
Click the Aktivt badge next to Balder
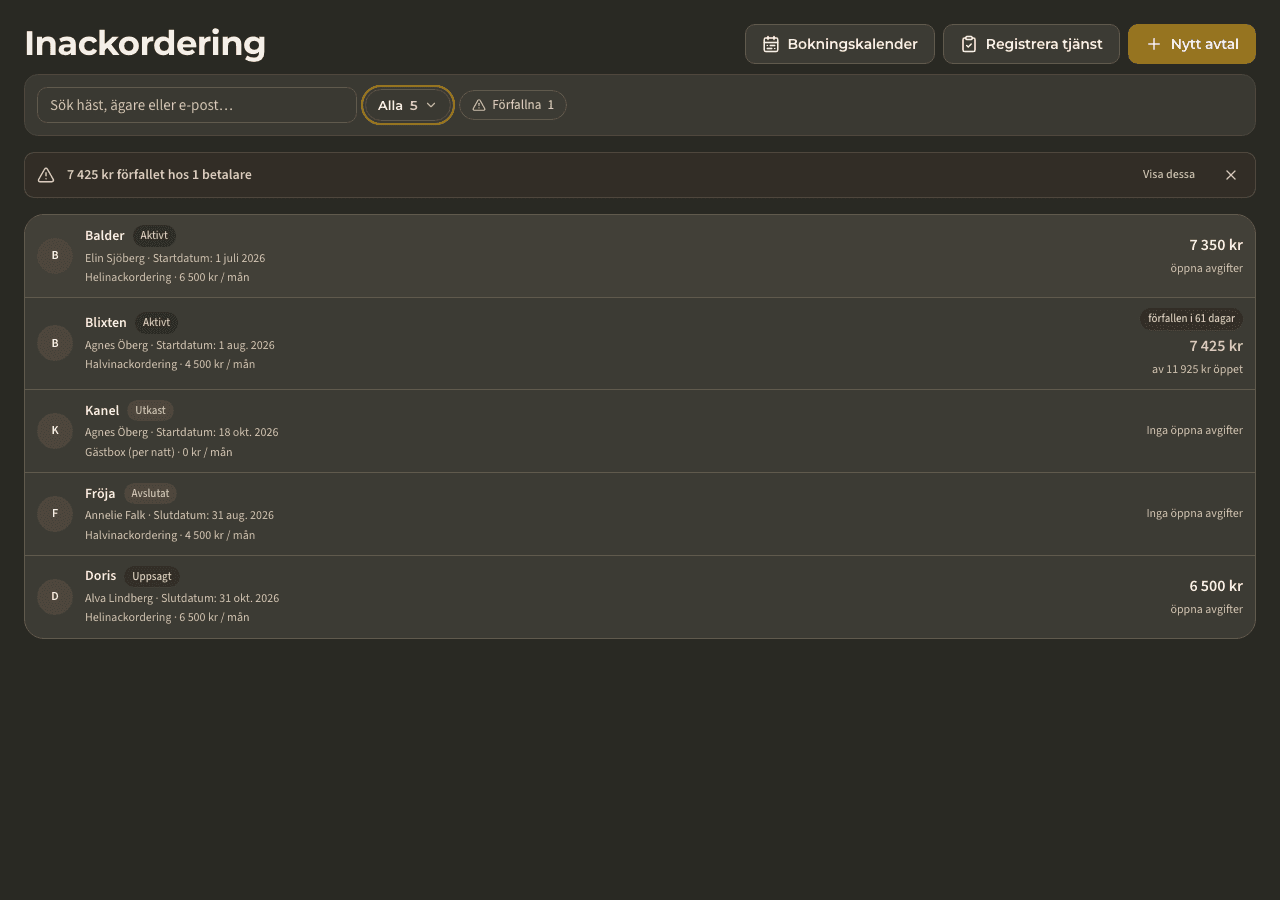coord(154,236)
